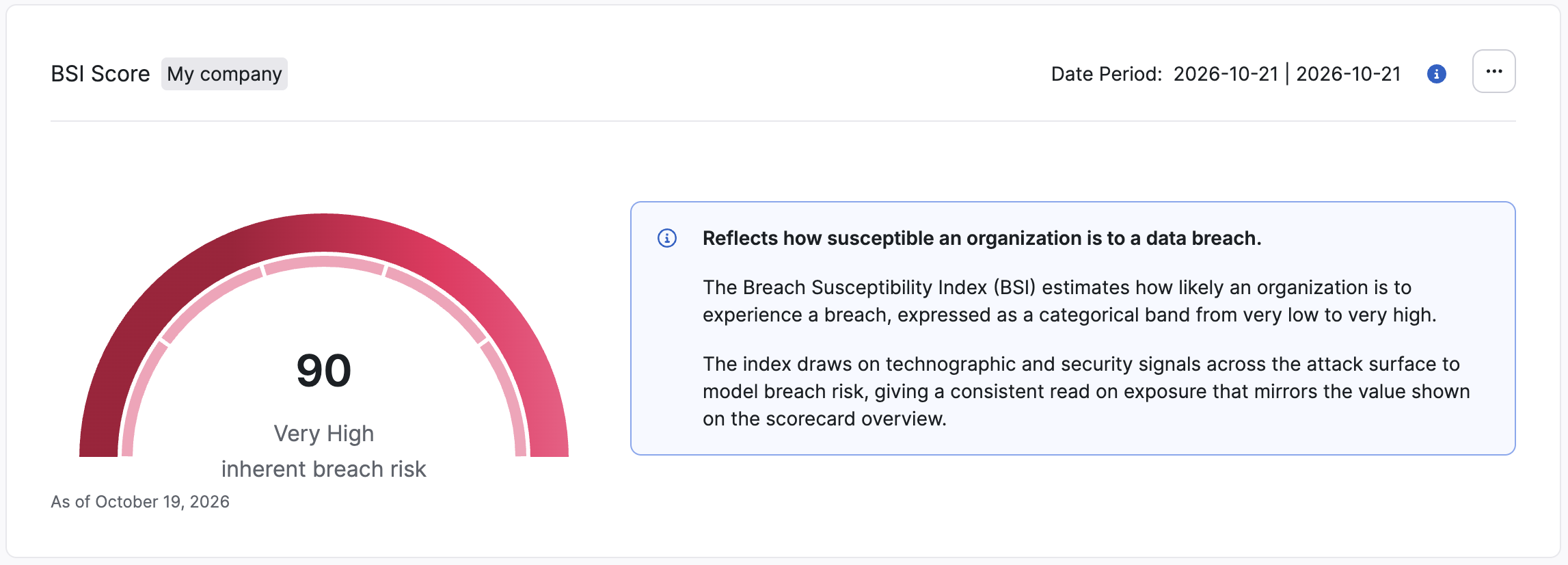Click the BSI Score title
Image resolution: width=1568 pixels, height=565 pixels.
coord(100,74)
